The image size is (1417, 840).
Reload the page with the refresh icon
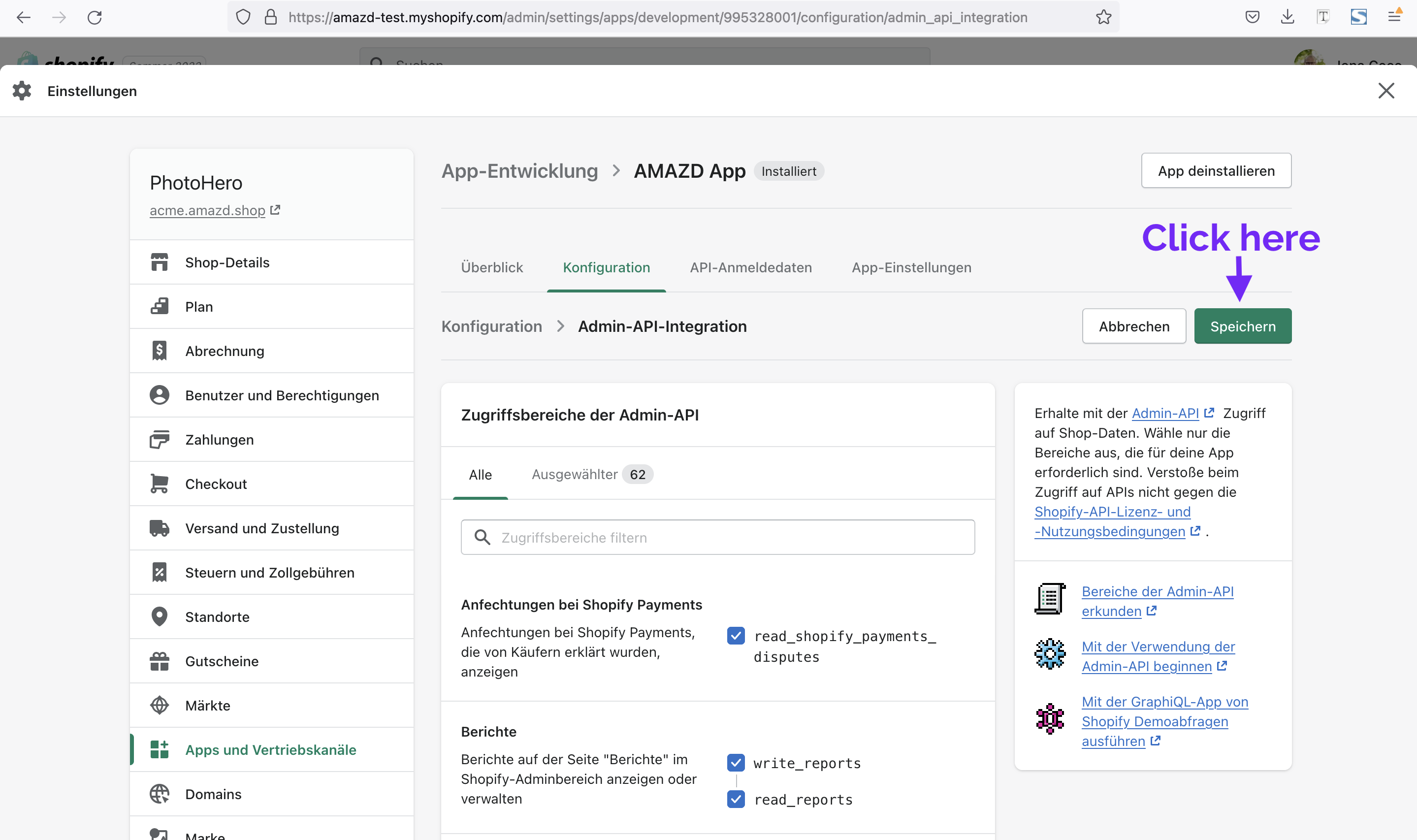(95, 18)
